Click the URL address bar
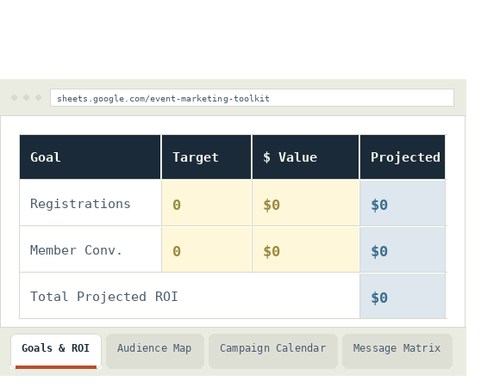This screenshot has height=387, width=500. [252, 98]
